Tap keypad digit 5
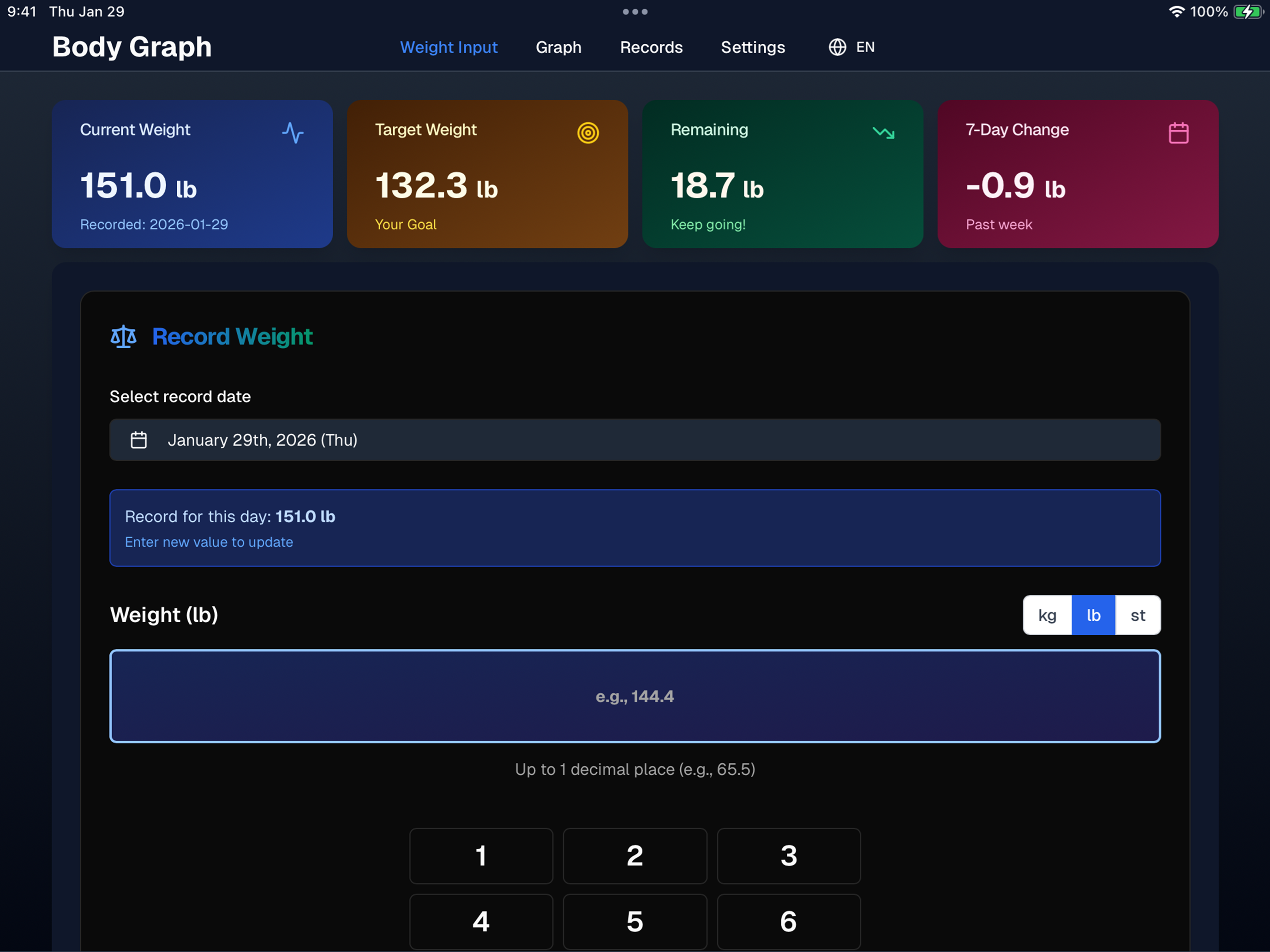The image size is (1270, 952). (635, 922)
